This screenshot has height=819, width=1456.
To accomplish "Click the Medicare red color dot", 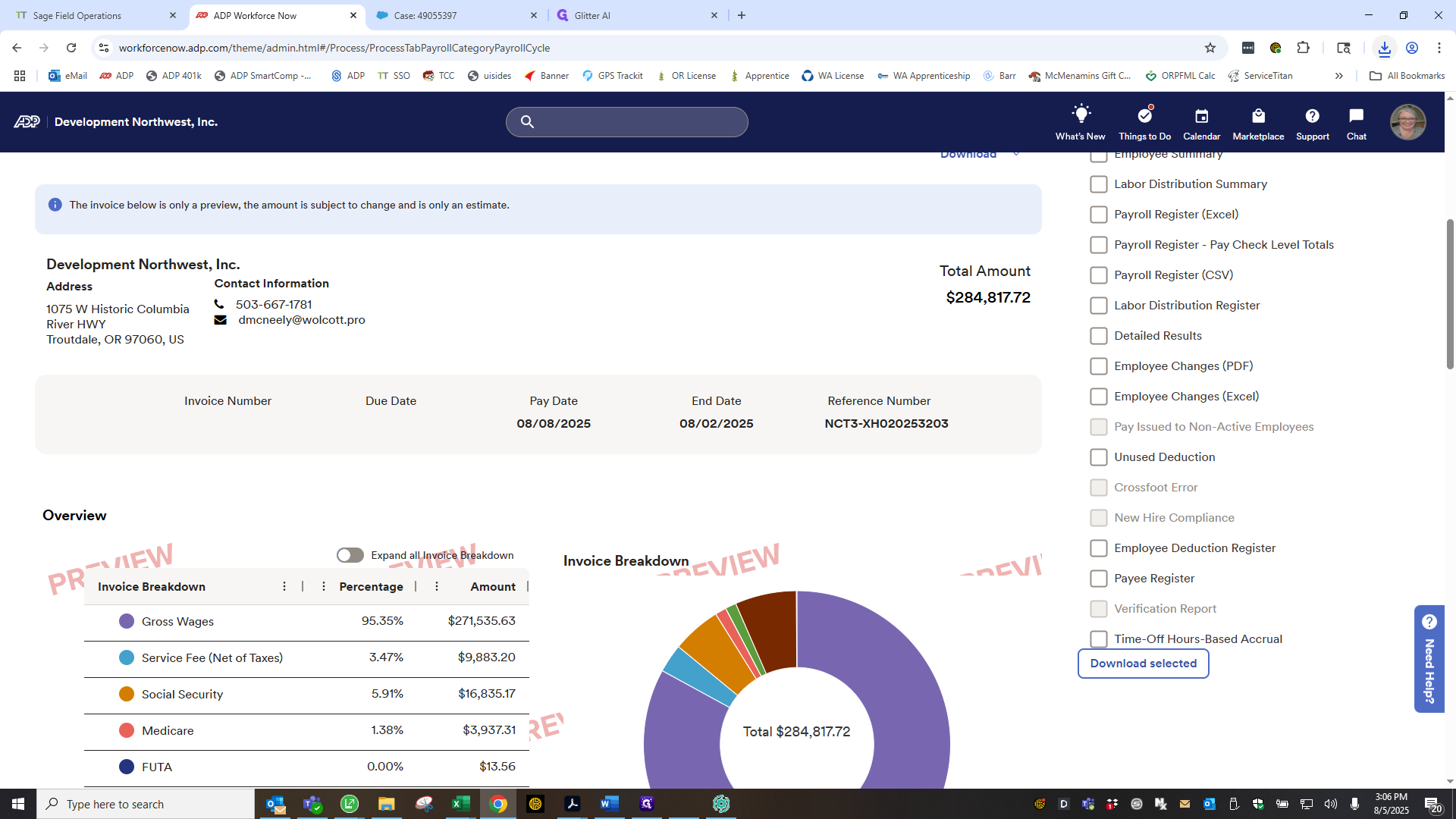I will pyautogui.click(x=127, y=730).
